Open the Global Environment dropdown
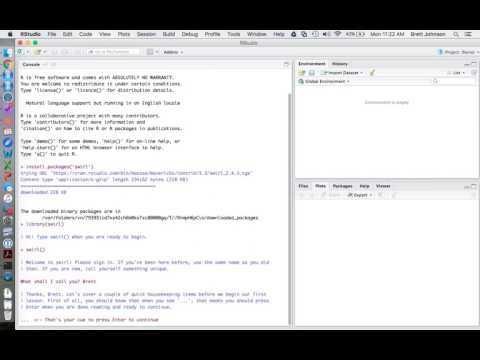 pos(324,81)
